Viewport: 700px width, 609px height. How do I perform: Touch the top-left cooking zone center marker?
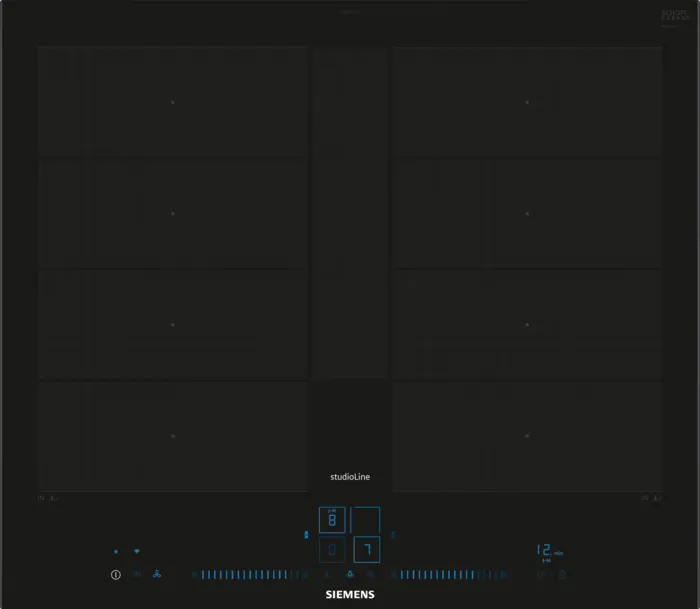pos(172,102)
